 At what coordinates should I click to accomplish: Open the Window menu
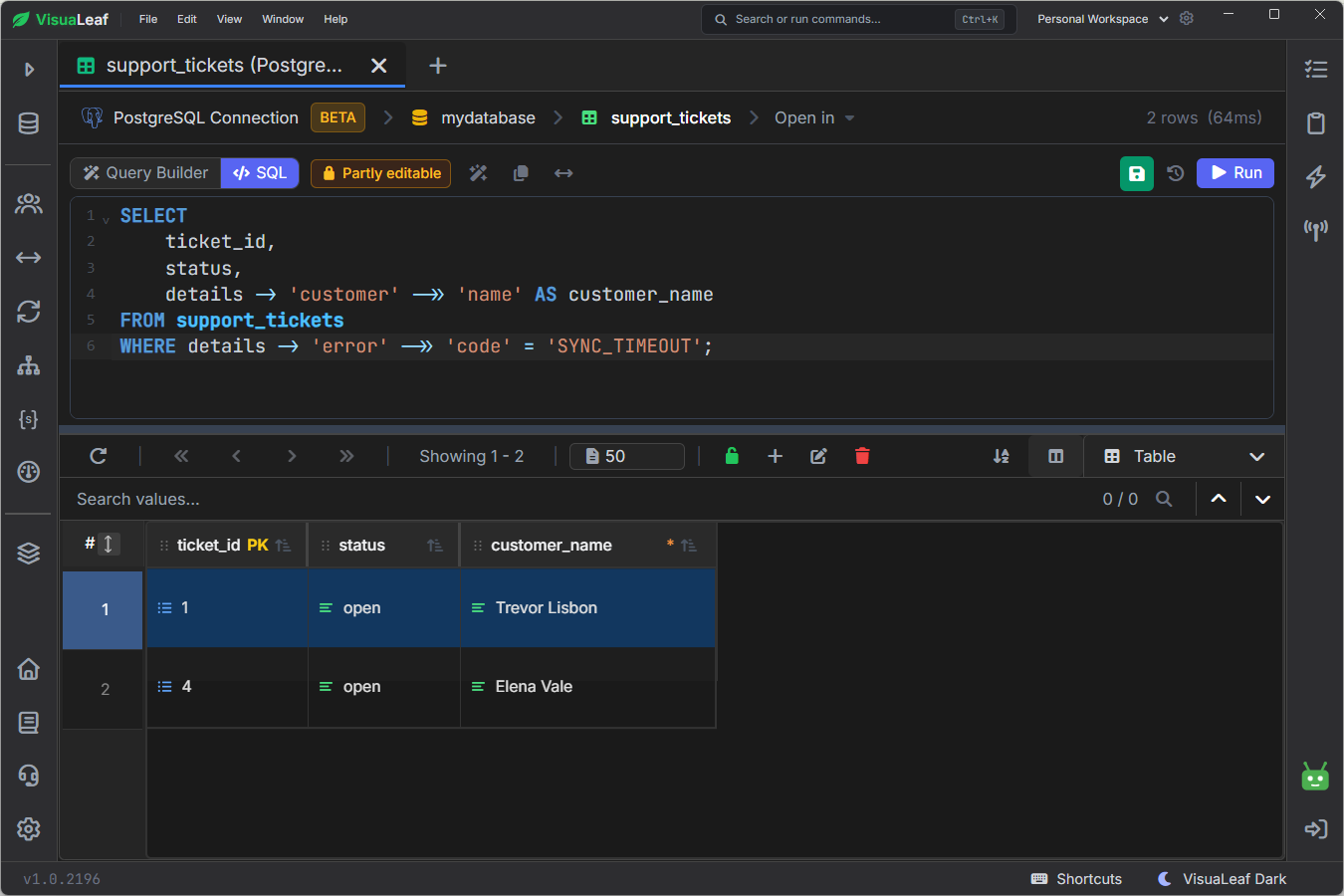coord(283,19)
